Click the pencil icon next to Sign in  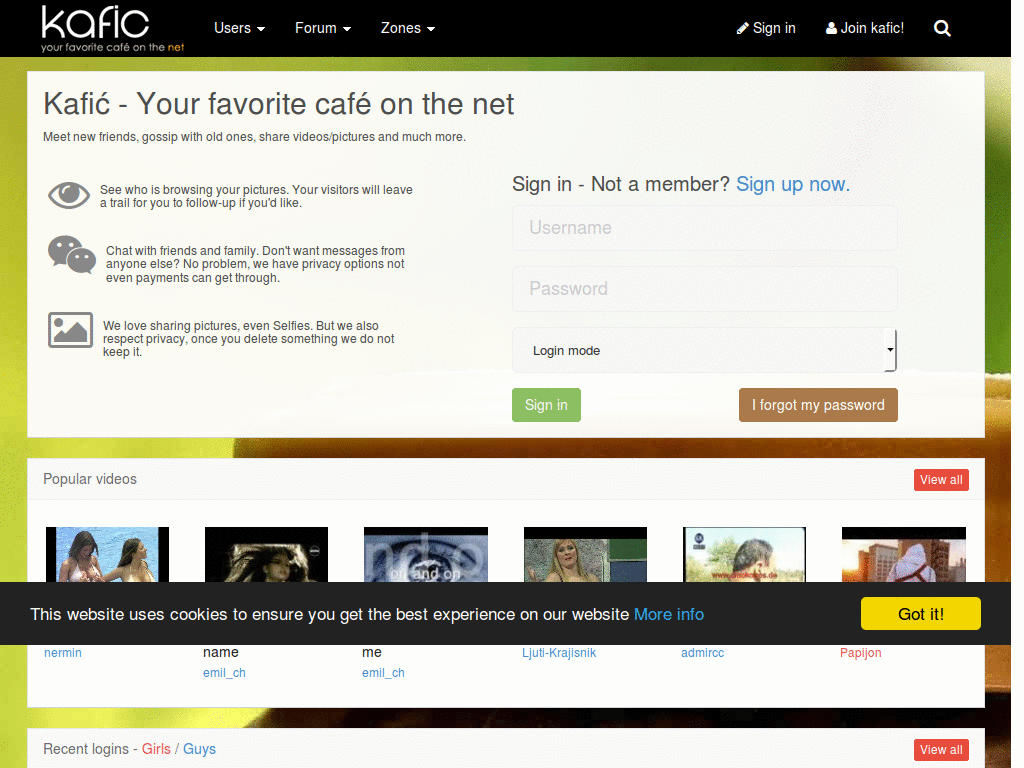click(x=743, y=28)
